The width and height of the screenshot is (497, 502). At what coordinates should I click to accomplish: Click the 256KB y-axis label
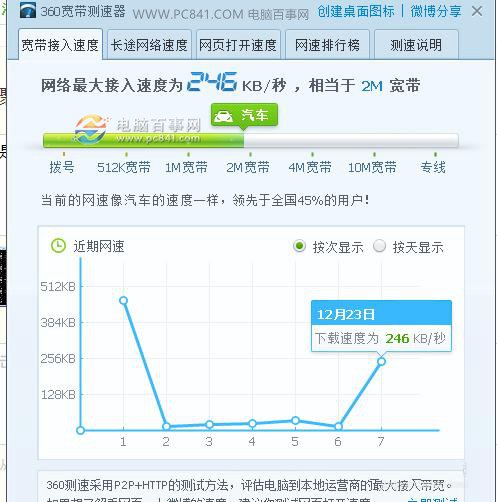58,359
